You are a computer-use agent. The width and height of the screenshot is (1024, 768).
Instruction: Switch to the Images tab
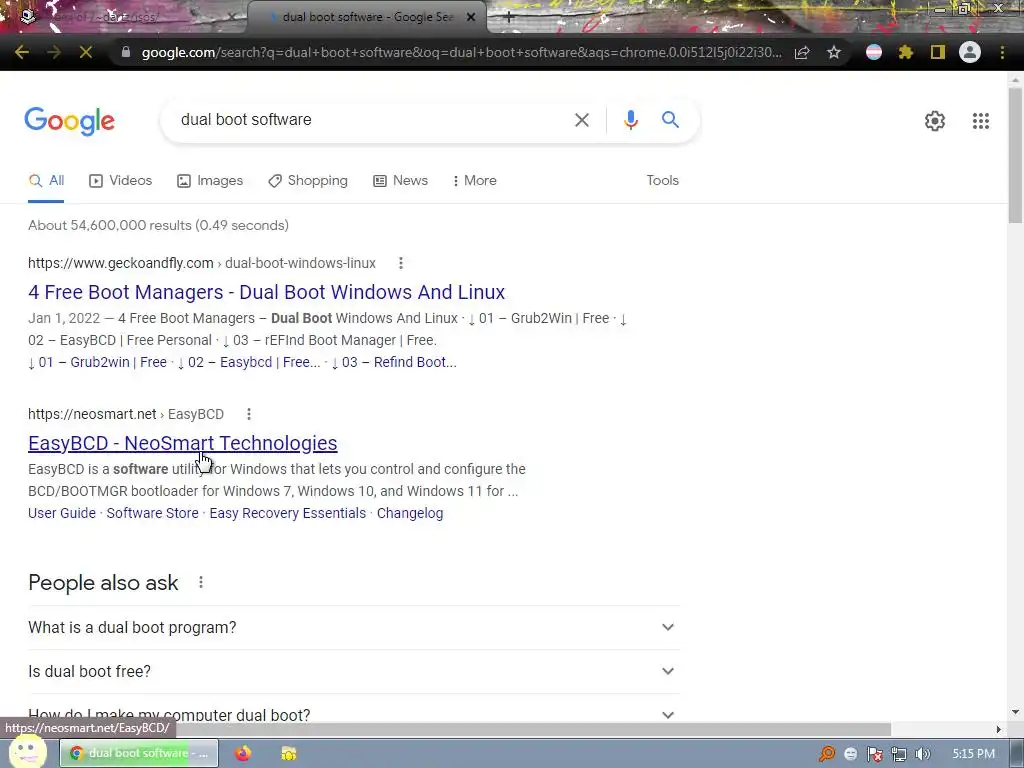[210, 181]
